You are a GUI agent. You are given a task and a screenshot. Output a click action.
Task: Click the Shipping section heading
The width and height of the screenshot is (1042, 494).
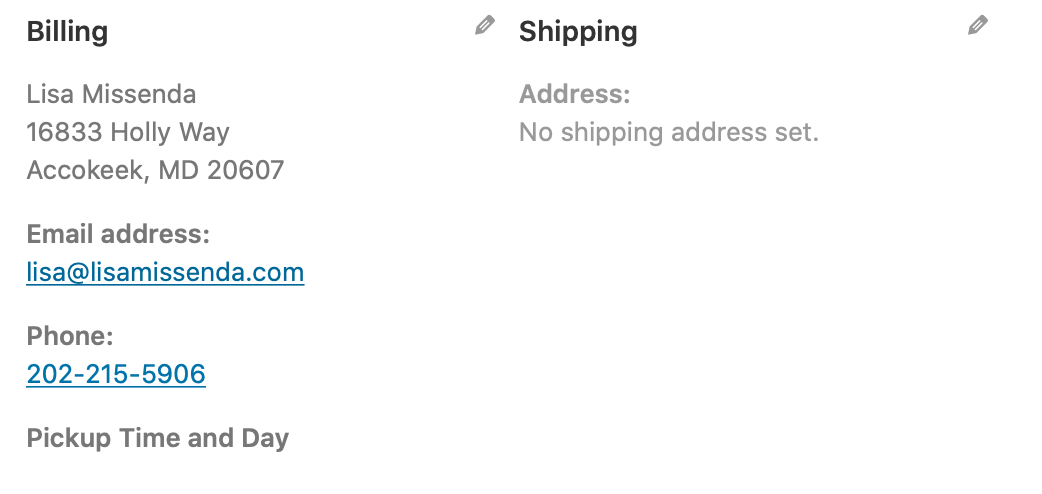(578, 32)
